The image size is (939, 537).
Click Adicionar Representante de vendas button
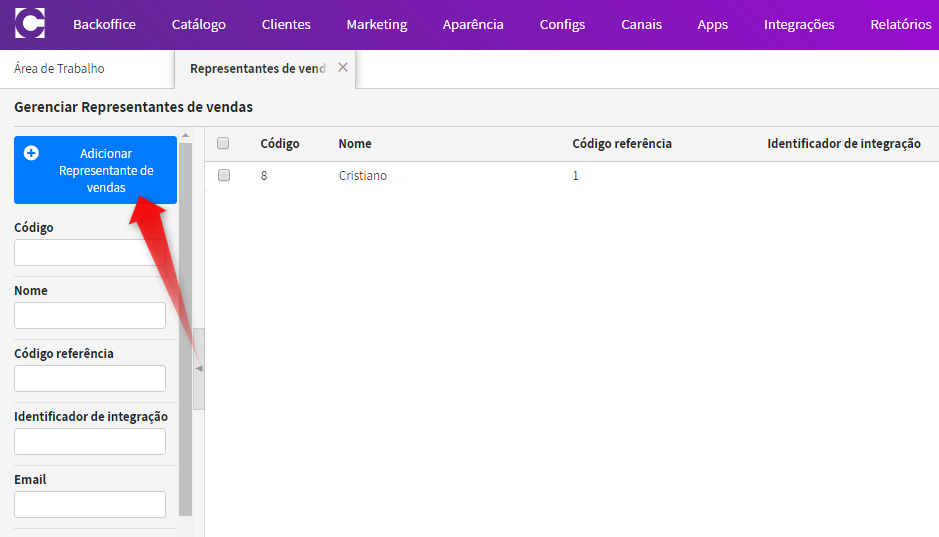[96, 170]
